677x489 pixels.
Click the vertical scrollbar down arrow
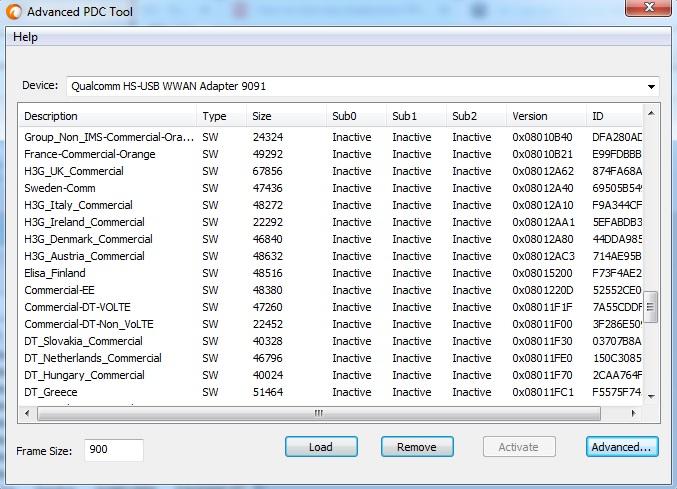(x=651, y=397)
